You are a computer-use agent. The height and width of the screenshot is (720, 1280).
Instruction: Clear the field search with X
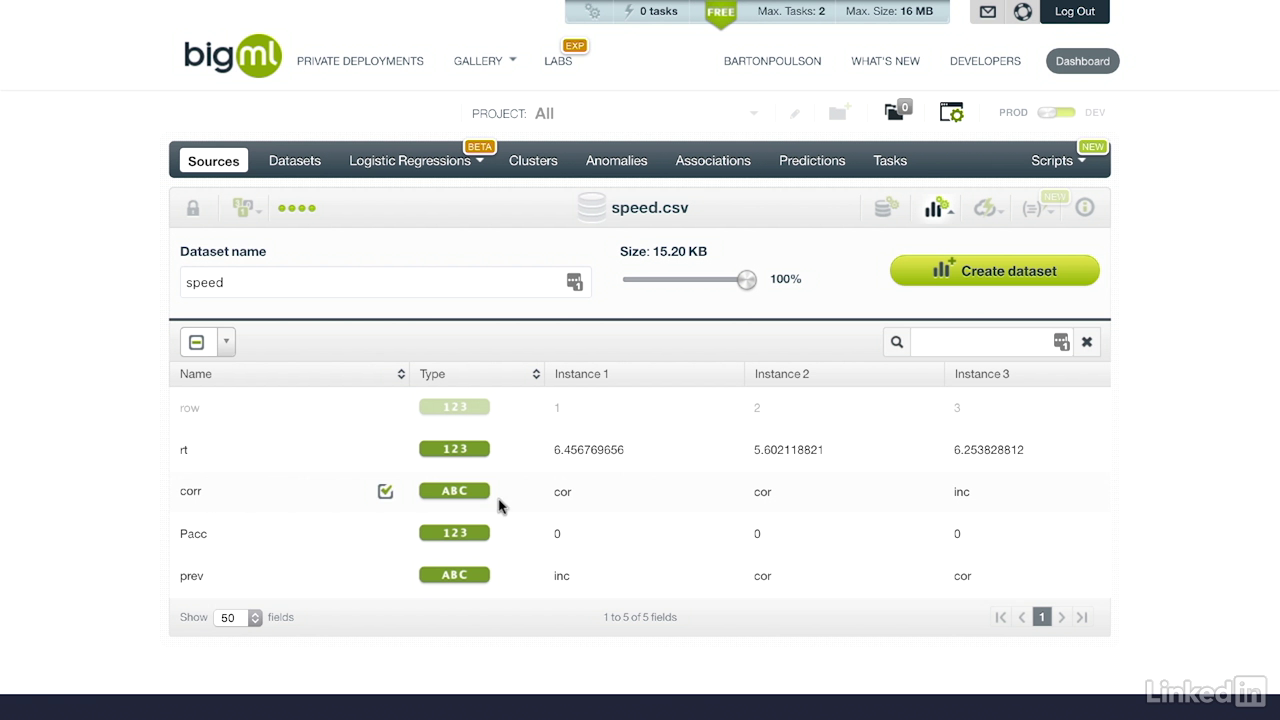coord(1087,342)
